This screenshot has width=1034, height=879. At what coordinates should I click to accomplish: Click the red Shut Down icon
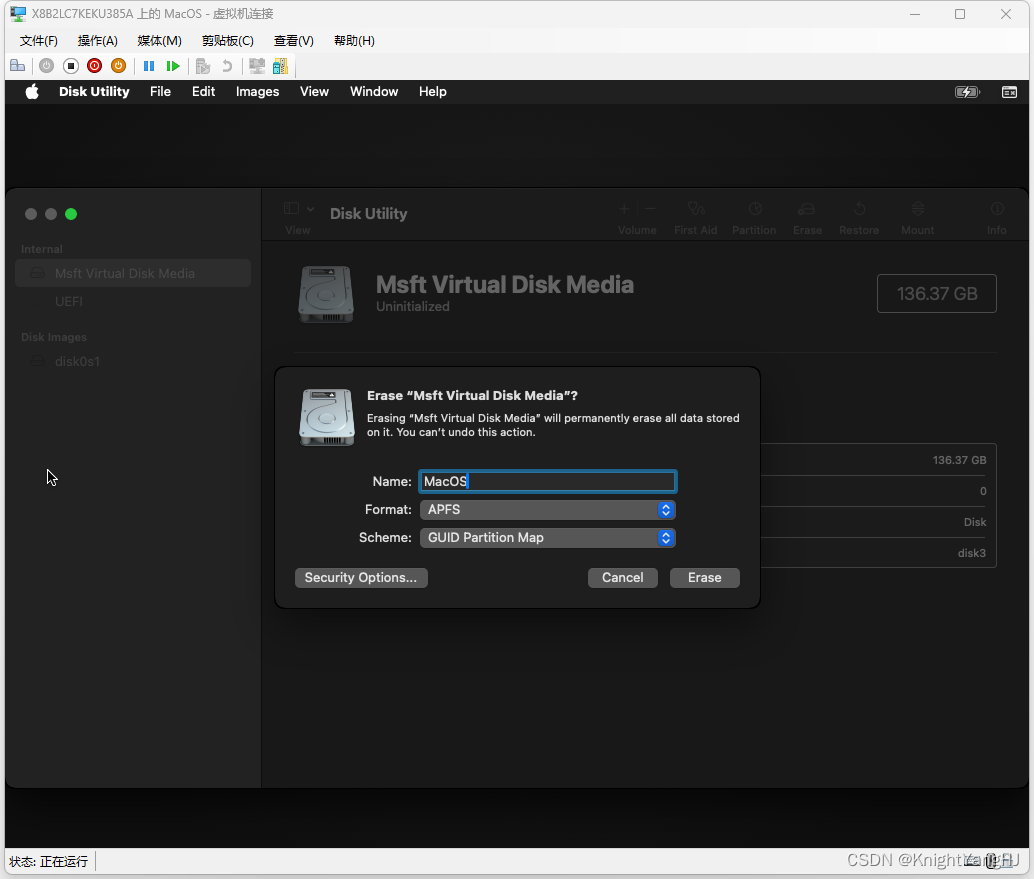tap(94, 66)
